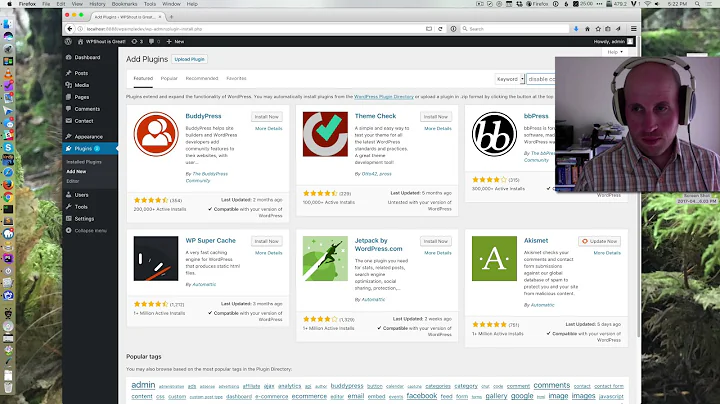The height and width of the screenshot is (404, 720).
Task: Select Installed Plugins submenu item
Action: pyautogui.click(x=84, y=162)
